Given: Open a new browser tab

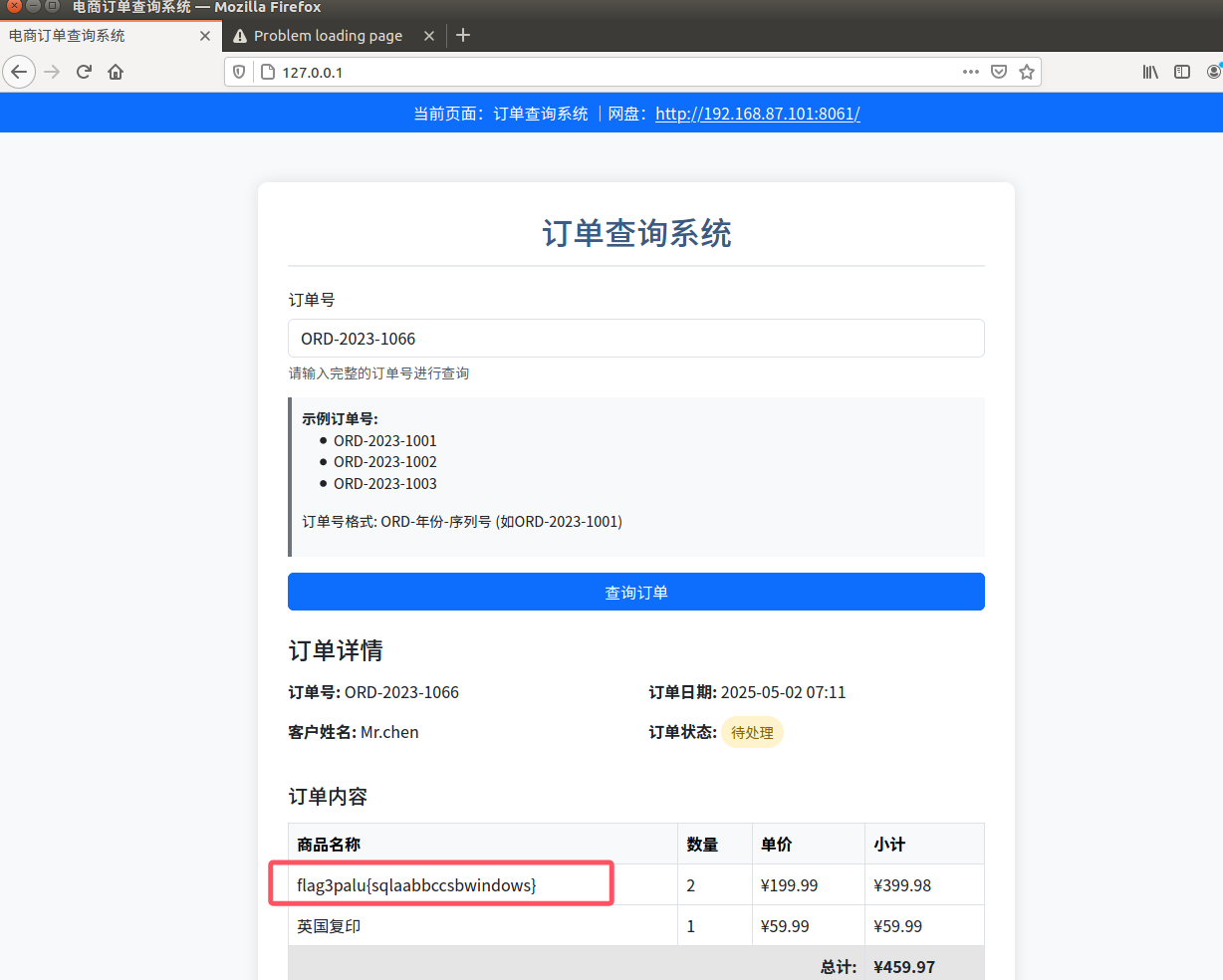Looking at the screenshot, I should tap(463, 36).
